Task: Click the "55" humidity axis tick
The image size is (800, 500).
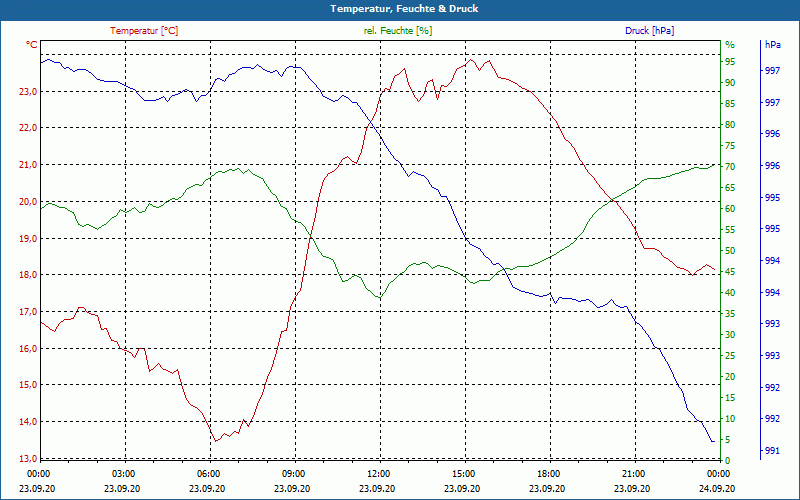Action: click(x=730, y=230)
